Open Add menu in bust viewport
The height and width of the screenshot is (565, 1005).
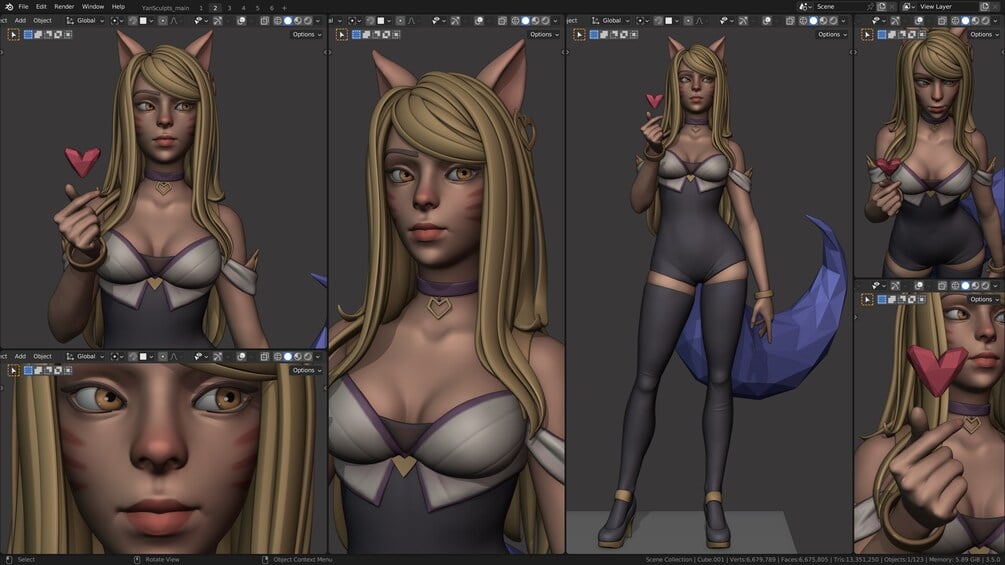coord(21,20)
